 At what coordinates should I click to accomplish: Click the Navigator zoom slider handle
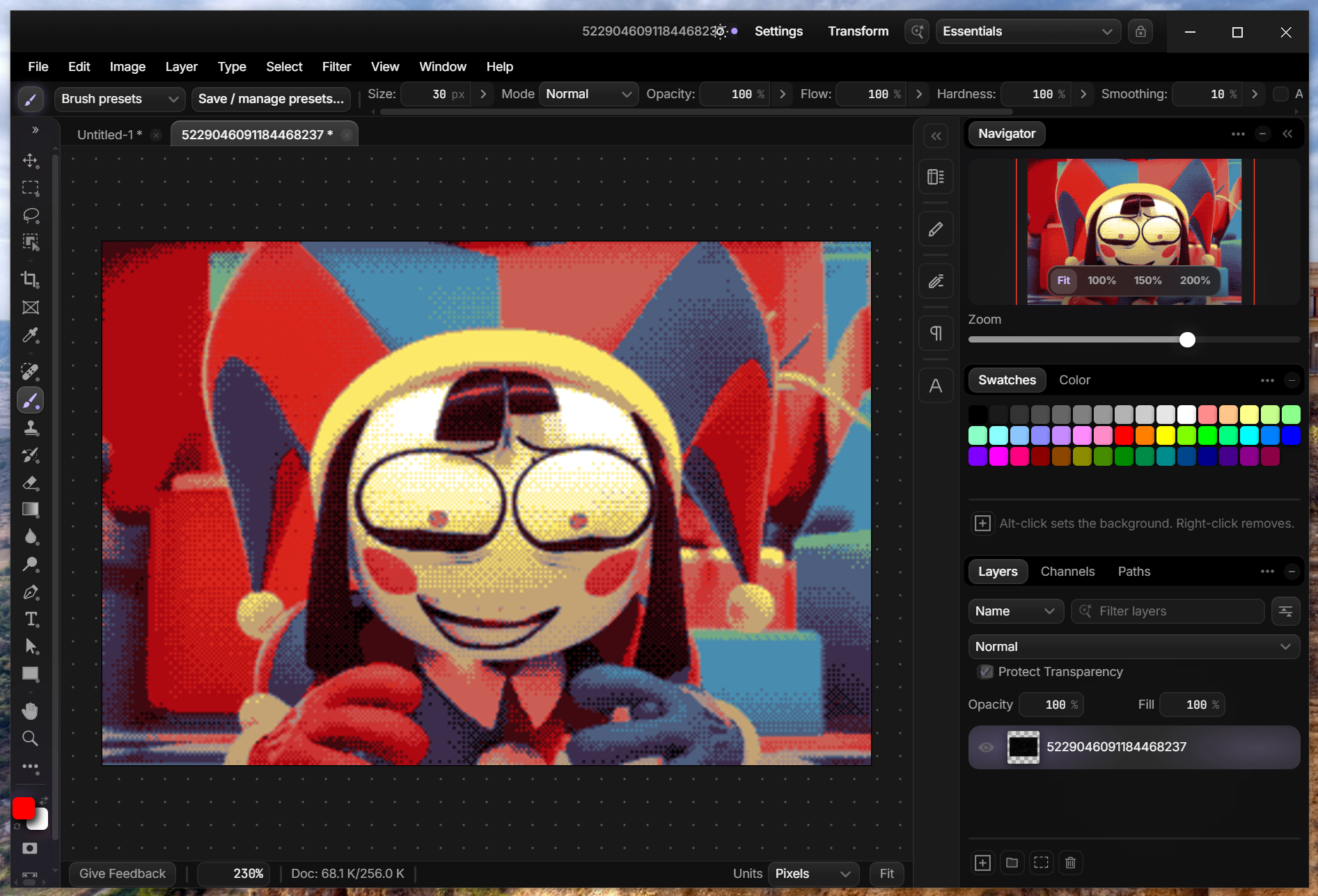point(1187,340)
